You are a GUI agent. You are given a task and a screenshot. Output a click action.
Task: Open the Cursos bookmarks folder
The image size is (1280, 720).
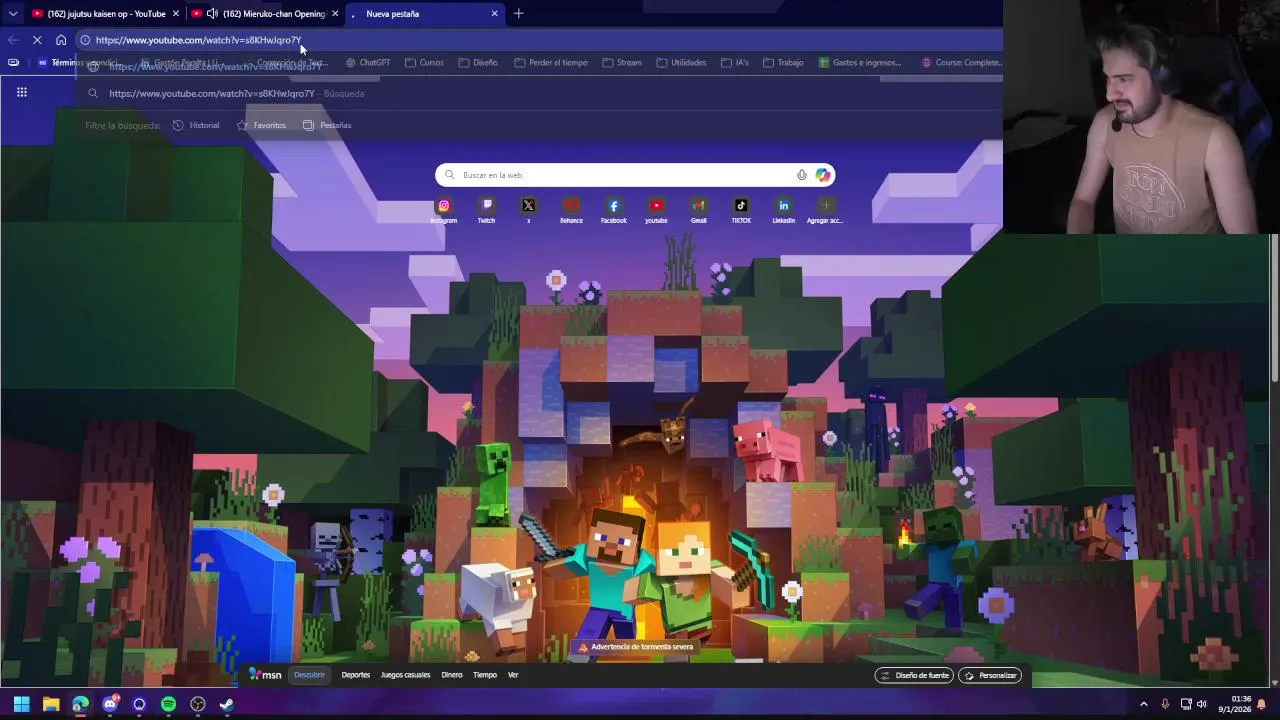pyautogui.click(x=424, y=62)
